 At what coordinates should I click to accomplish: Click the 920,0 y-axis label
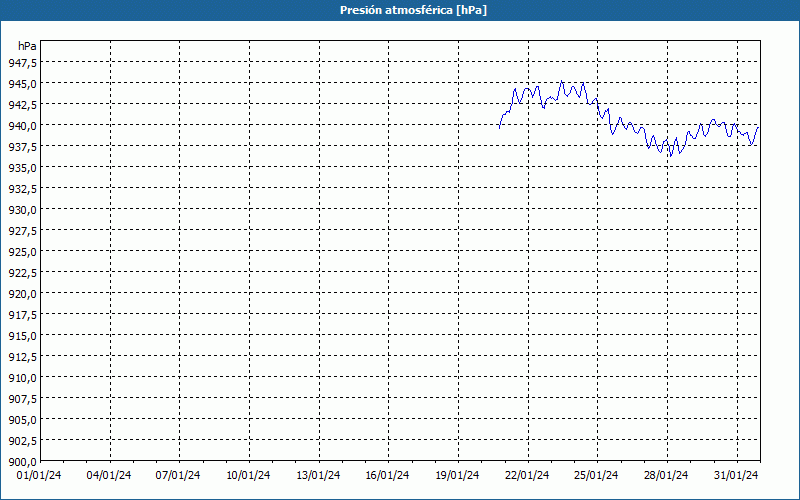[22, 293]
